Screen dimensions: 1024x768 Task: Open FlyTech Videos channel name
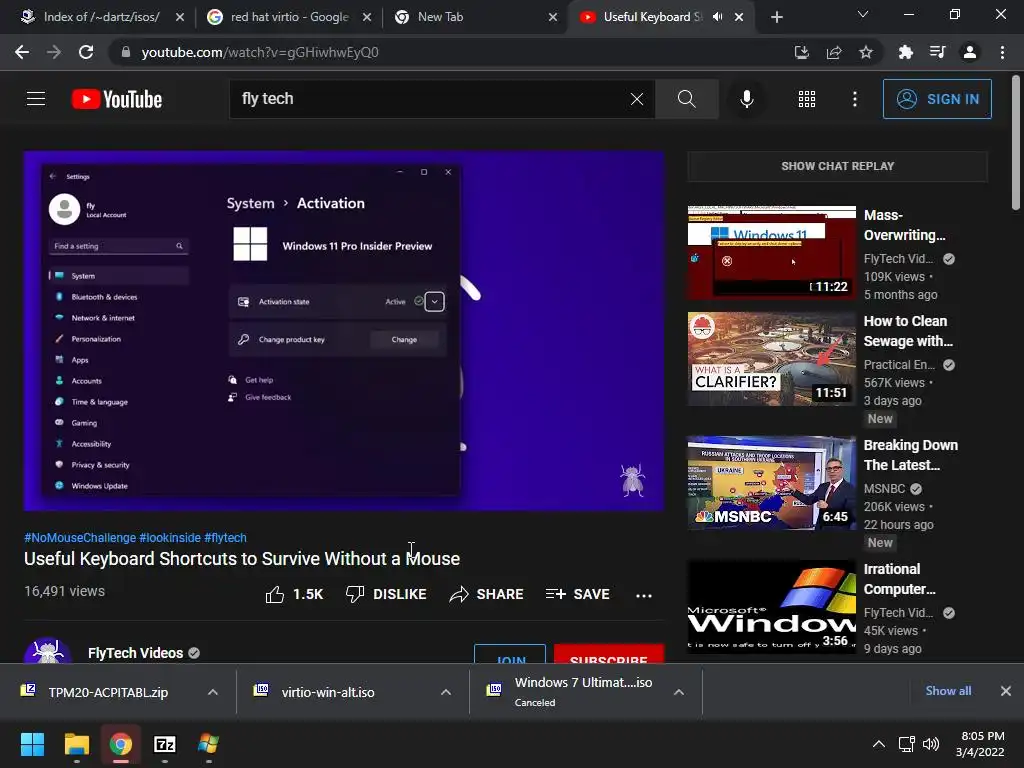click(136, 653)
